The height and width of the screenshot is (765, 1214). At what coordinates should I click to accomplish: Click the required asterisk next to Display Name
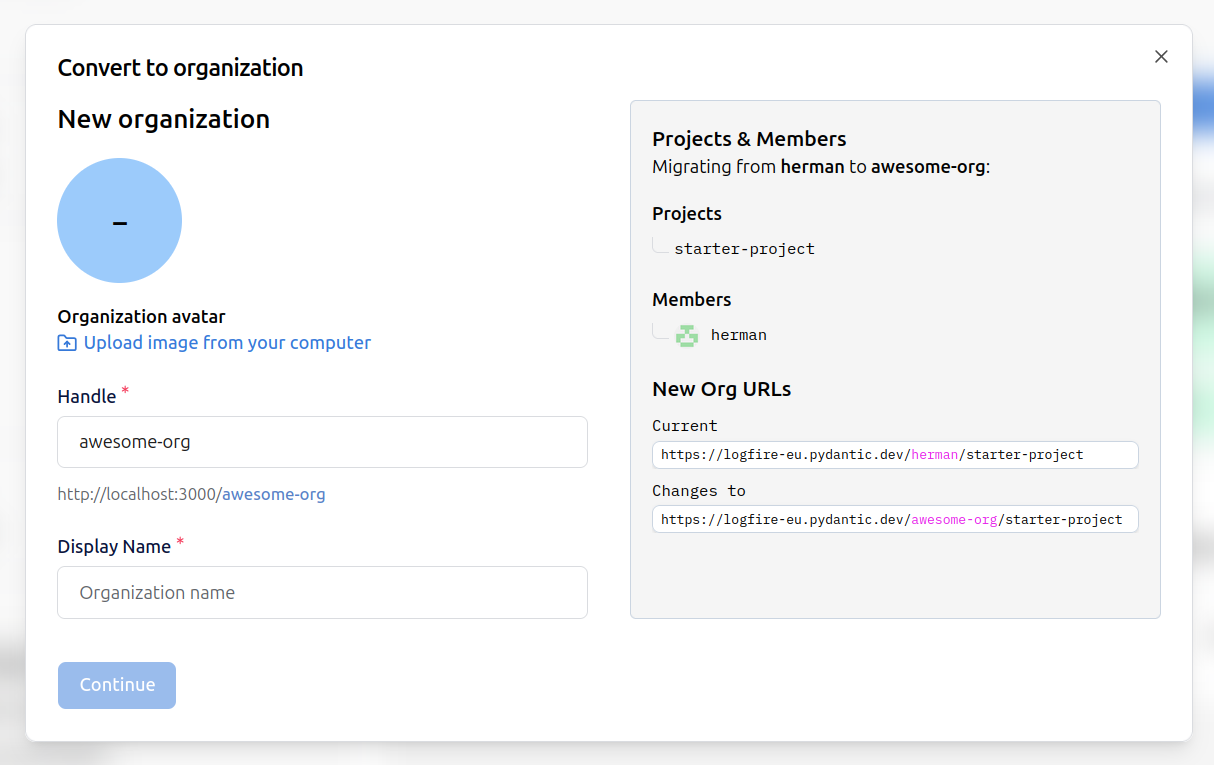tap(179, 540)
